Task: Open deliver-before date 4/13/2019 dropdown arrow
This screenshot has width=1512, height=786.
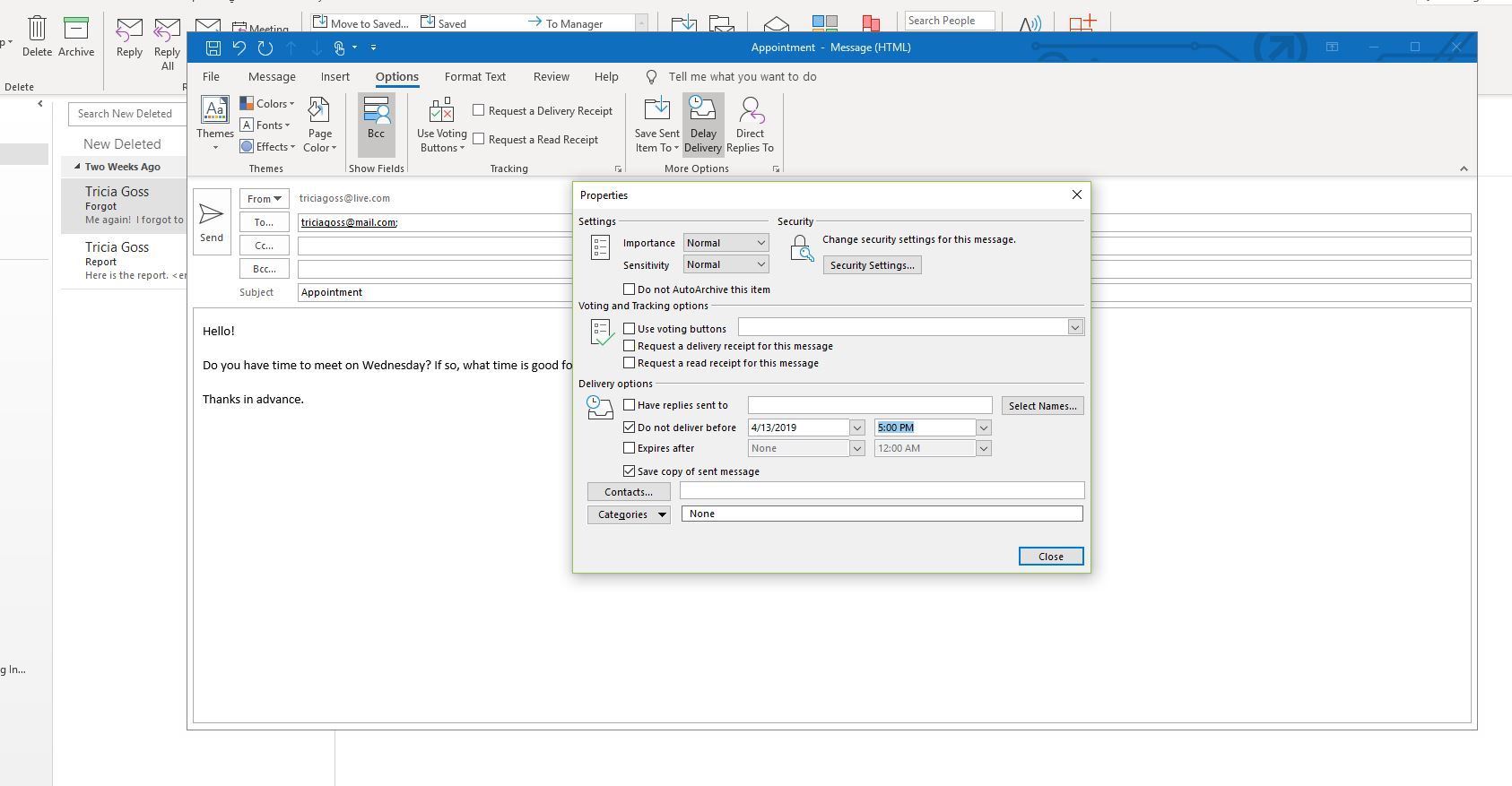Action: (x=857, y=428)
